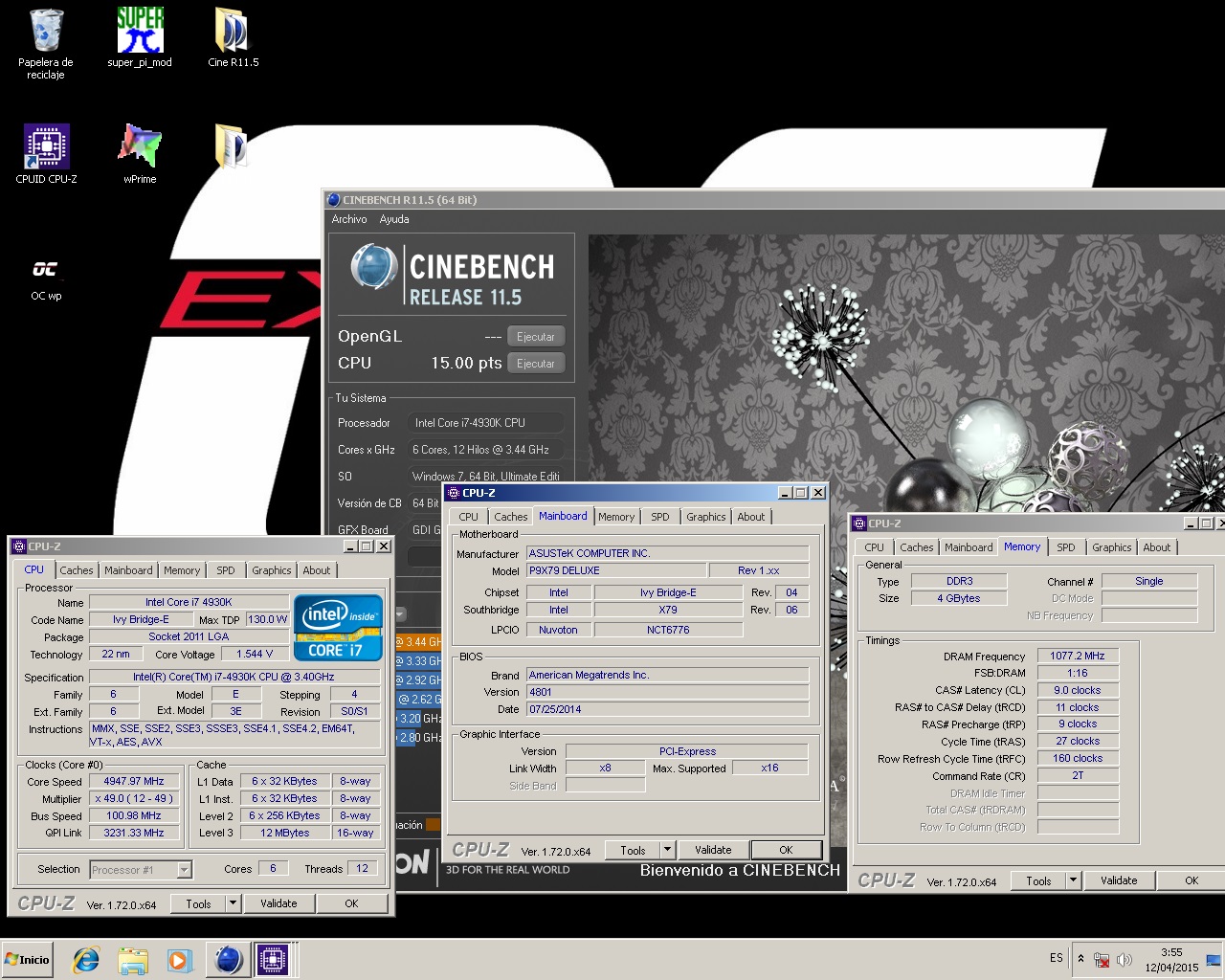Select Graphics tab in left CPU-Z window
This screenshot has width=1225, height=980.
(272, 570)
